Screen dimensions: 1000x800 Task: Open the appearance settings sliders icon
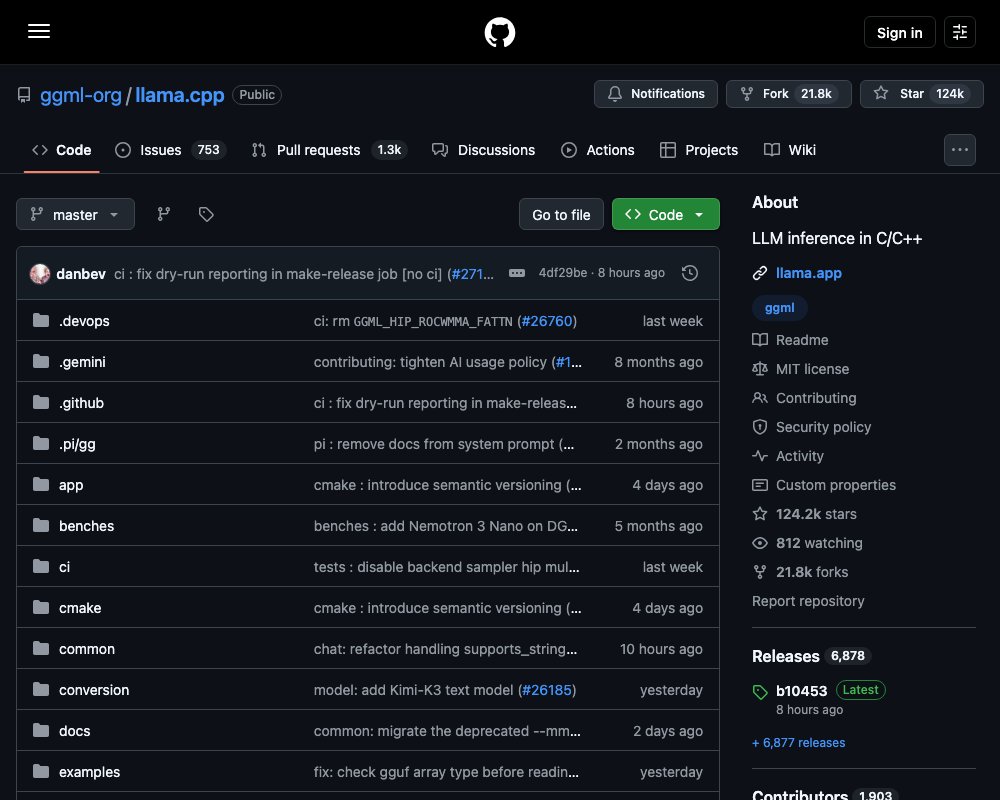pos(960,32)
